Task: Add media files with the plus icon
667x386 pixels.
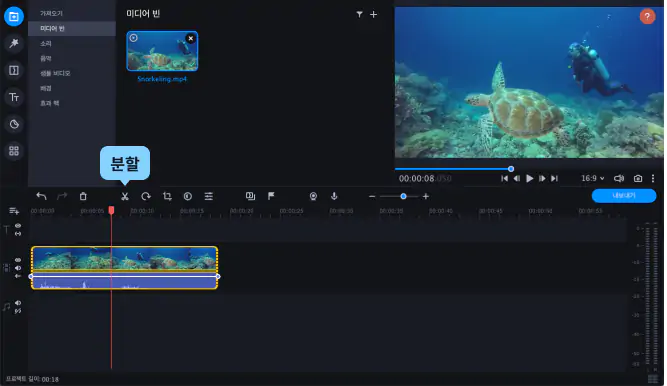Action: point(373,14)
